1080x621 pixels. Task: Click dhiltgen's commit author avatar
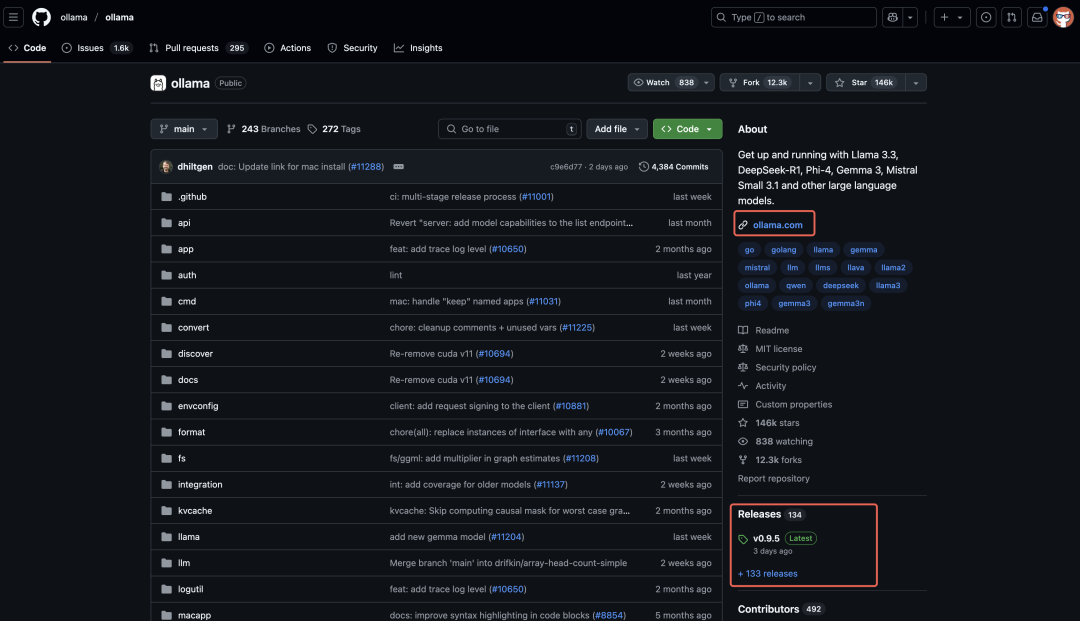pos(165,167)
